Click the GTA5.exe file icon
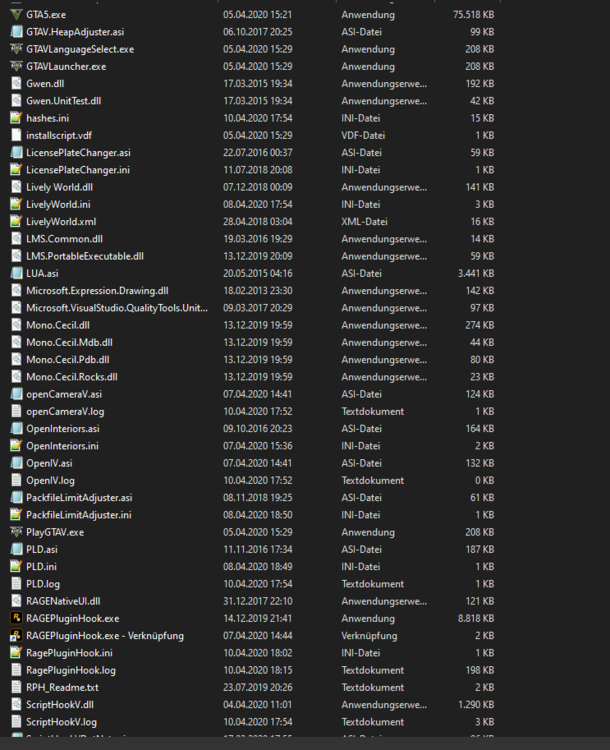610x750 pixels. (16, 14)
